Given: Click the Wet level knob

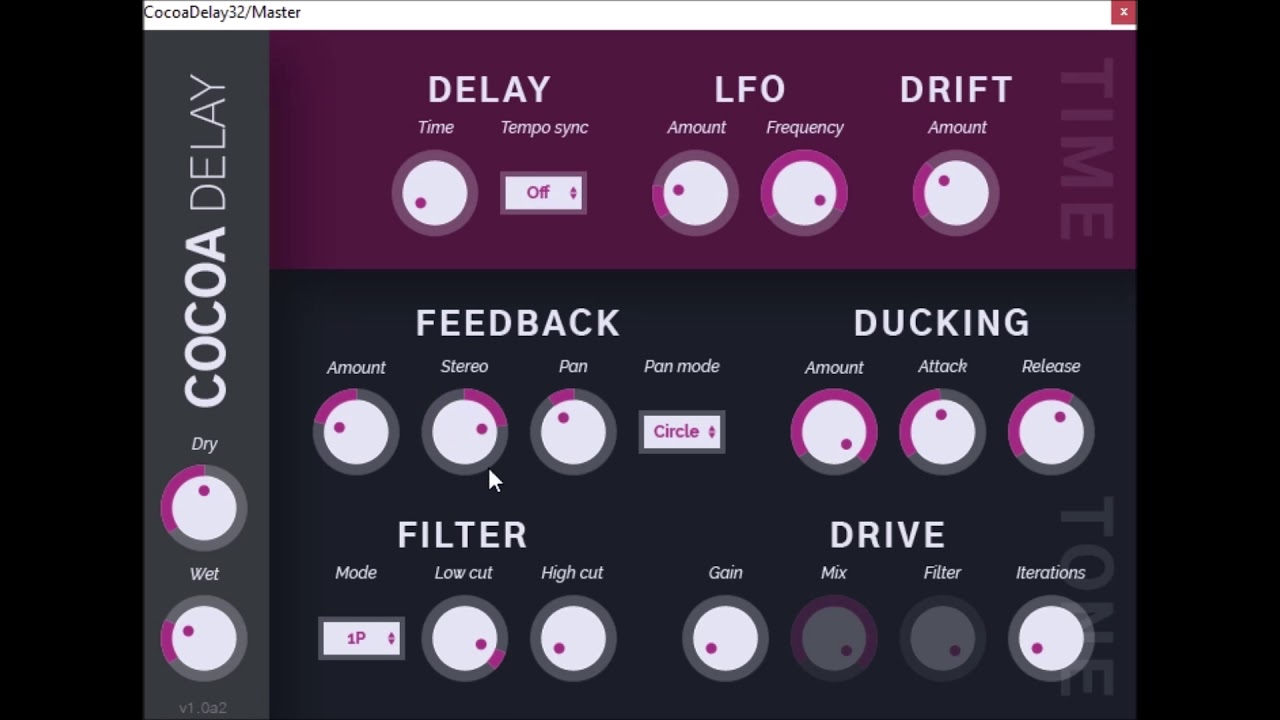Looking at the screenshot, I should pyautogui.click(x=204, y=638).
